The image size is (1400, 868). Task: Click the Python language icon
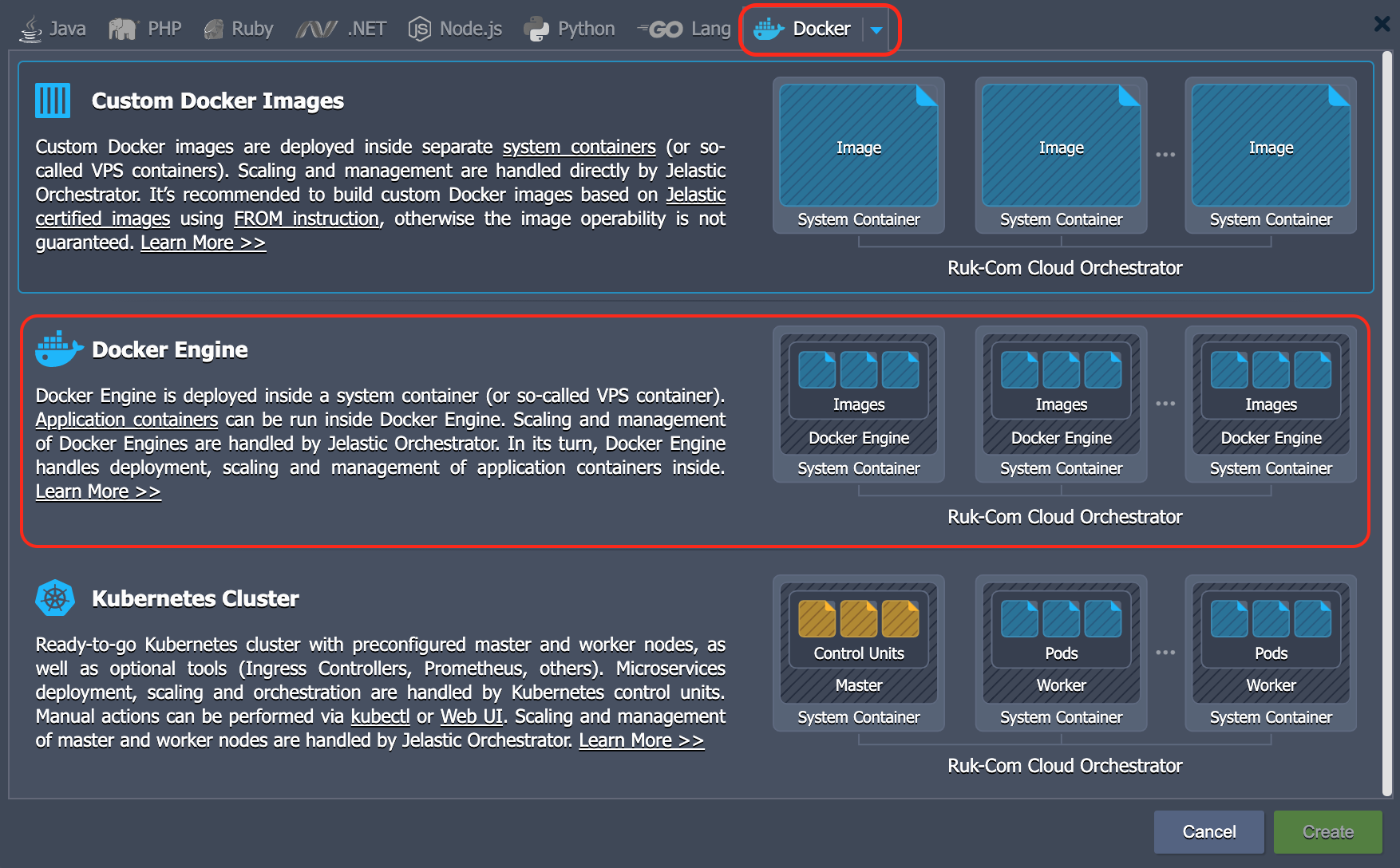click(536, 28)
